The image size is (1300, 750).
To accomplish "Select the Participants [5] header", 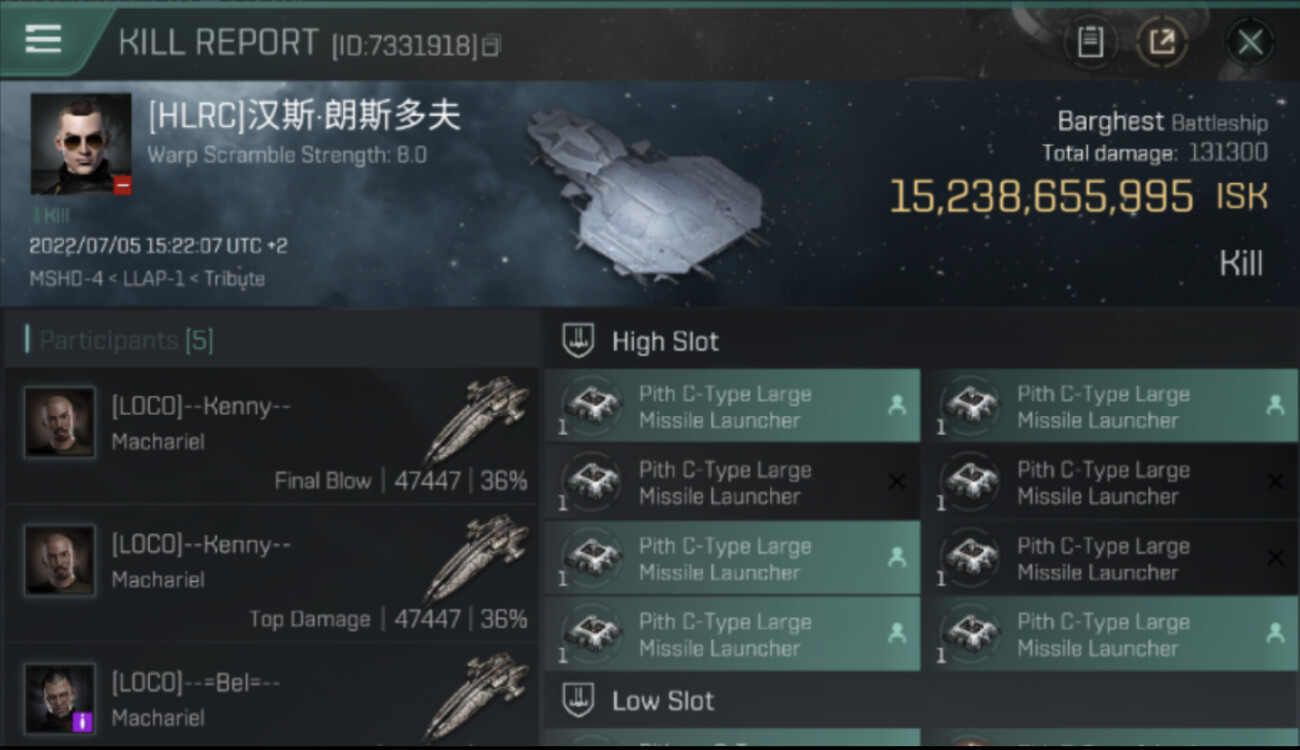I will tap(126, 340).
